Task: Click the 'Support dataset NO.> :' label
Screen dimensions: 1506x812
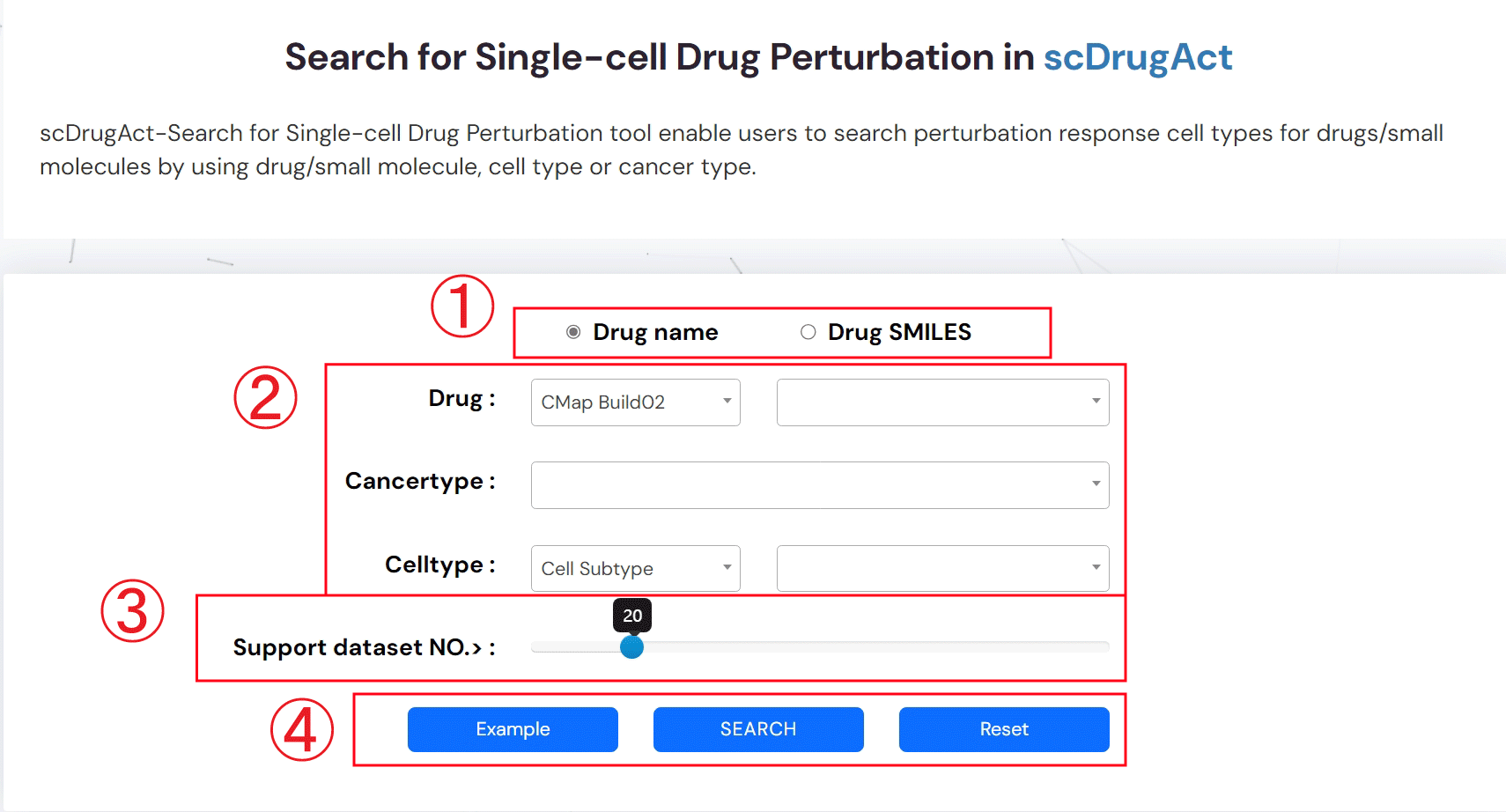Action: pos(364,647)
